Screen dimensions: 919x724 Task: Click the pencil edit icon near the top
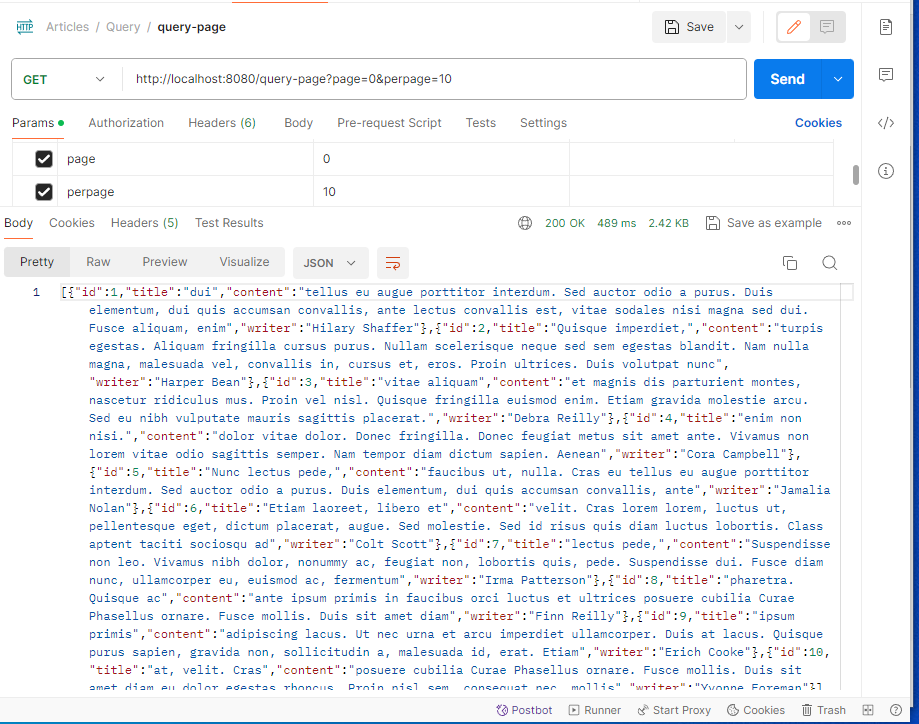coord(793,26)
